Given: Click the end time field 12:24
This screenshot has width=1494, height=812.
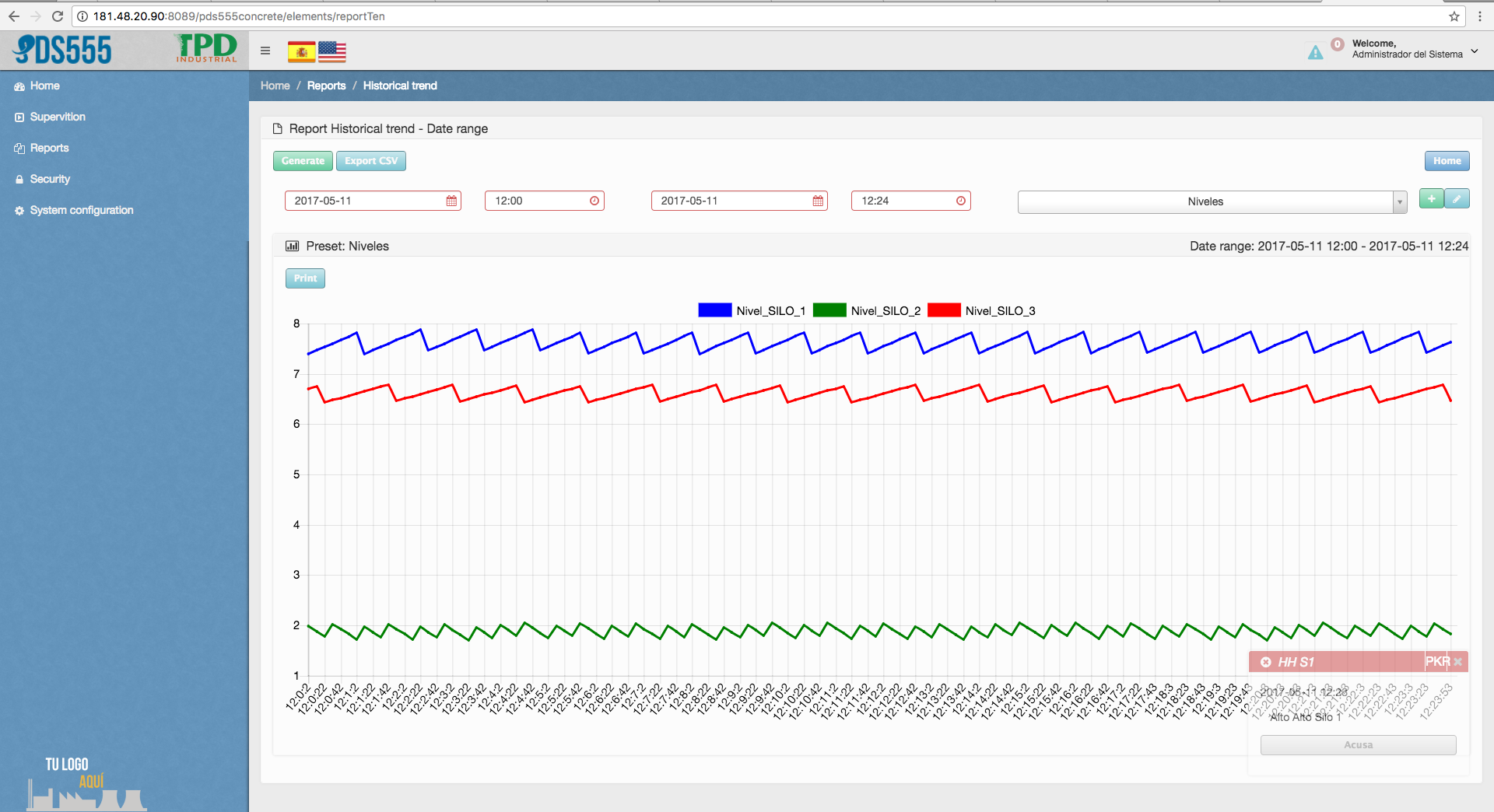Looking at the screenshot, I should [x=910, y=201].
